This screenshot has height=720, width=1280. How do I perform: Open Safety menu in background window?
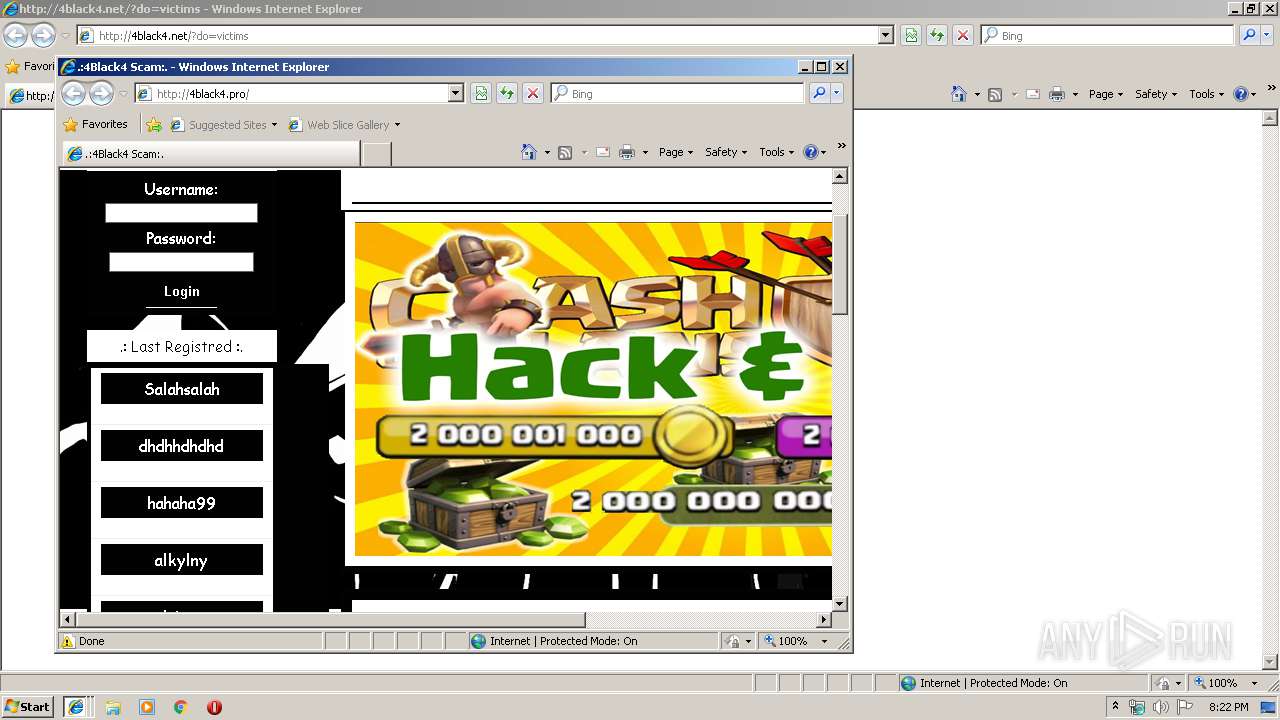[x=1156, y=94]
